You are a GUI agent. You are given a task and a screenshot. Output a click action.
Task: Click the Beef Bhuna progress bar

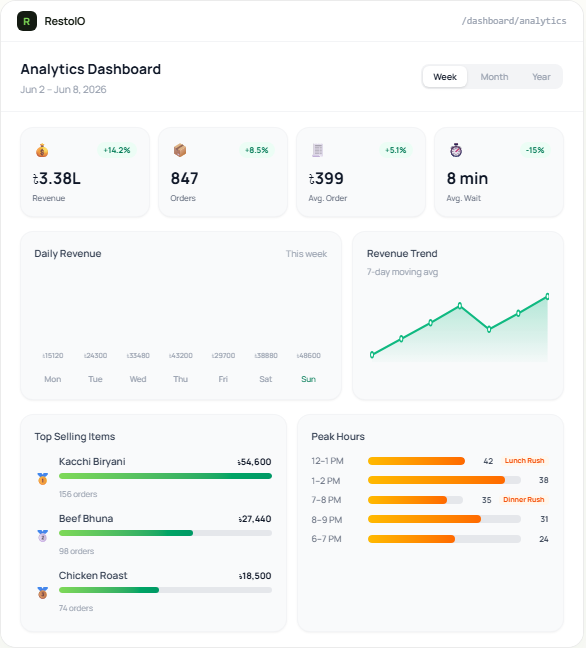click(165, 533)
